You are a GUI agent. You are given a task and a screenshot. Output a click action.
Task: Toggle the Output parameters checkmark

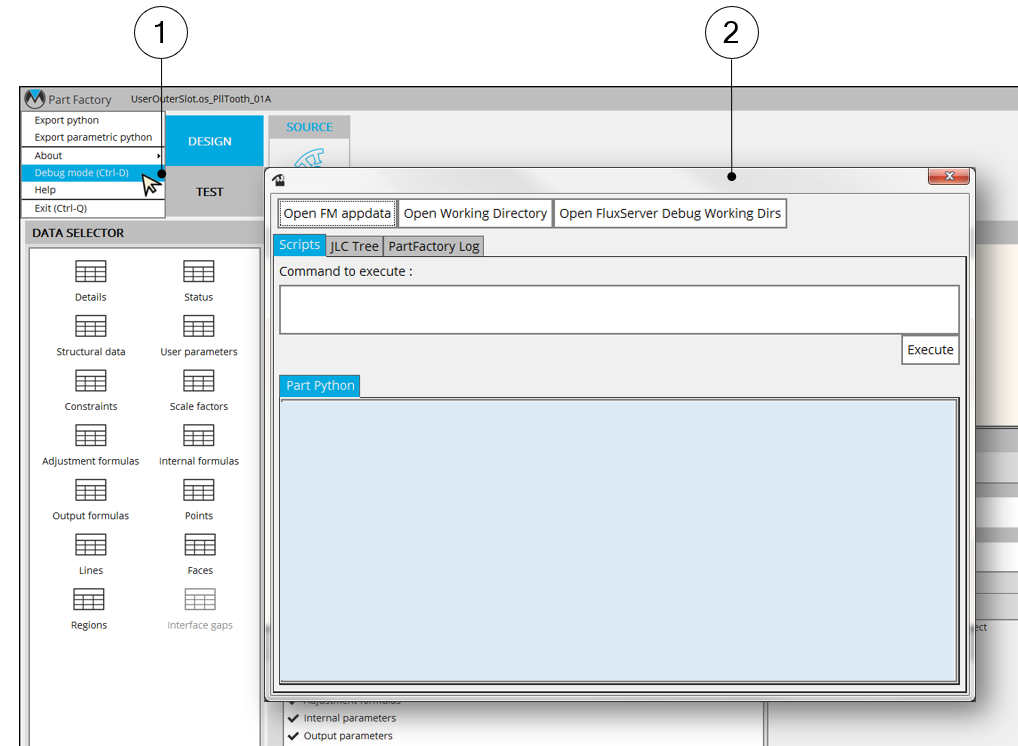click(293, 736)
